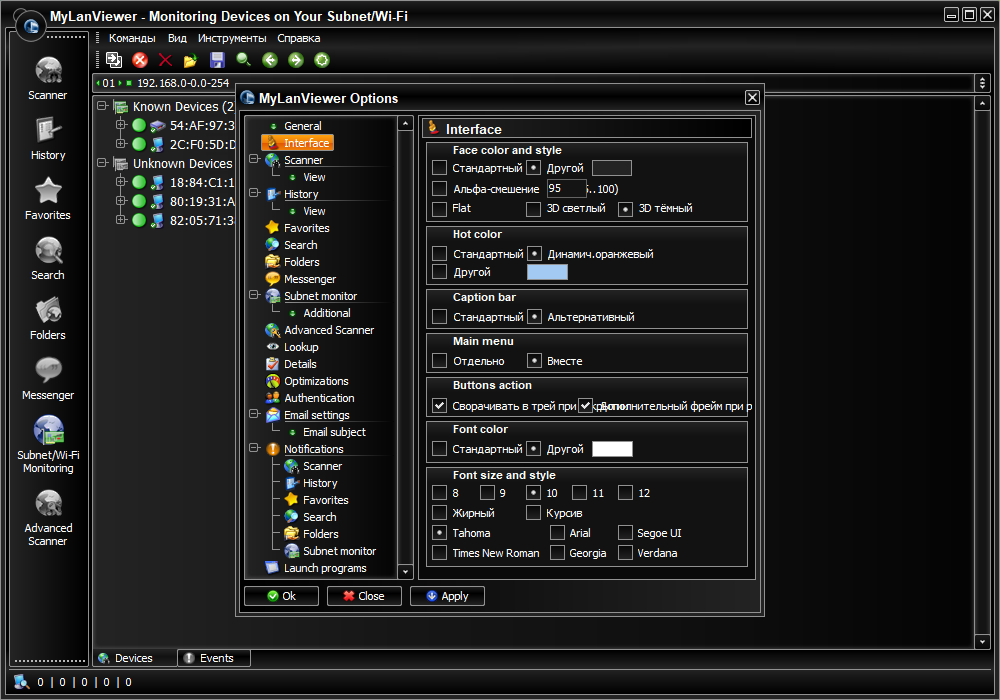Switch to the Events tab
1000x700 pixels.
pyautogui.click(x=214, y=658)
